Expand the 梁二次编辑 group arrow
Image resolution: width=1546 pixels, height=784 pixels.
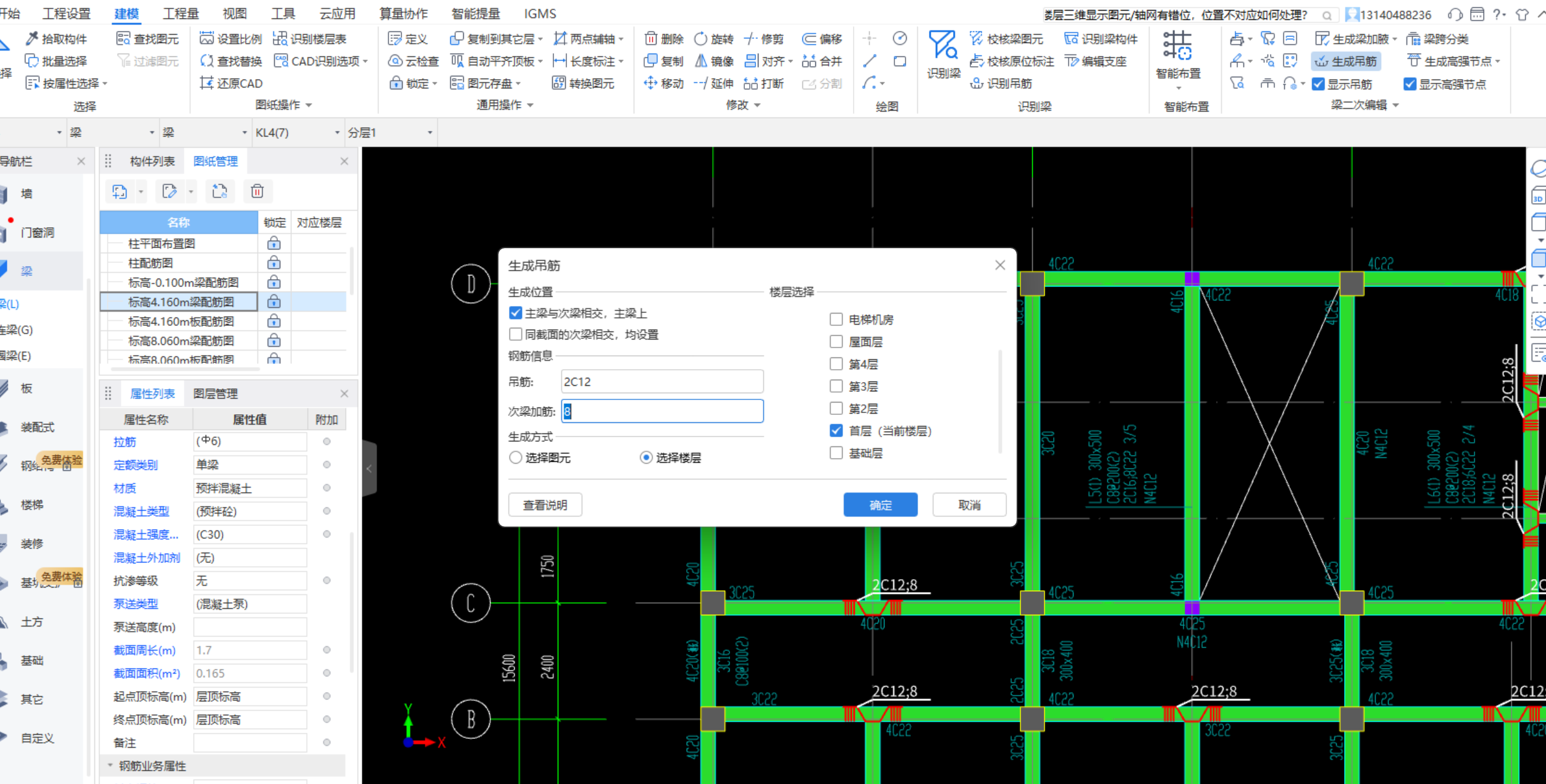(x=1395, y=106)
